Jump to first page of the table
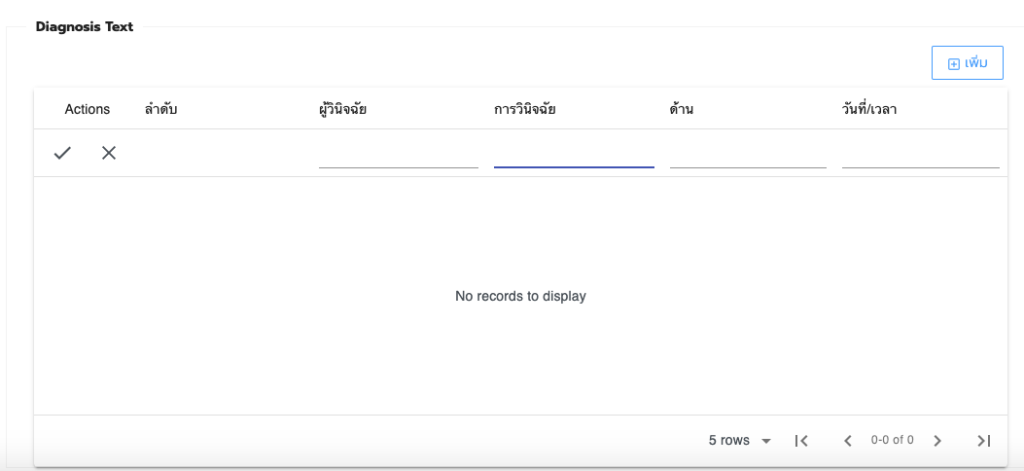 [x=801, y=440]
